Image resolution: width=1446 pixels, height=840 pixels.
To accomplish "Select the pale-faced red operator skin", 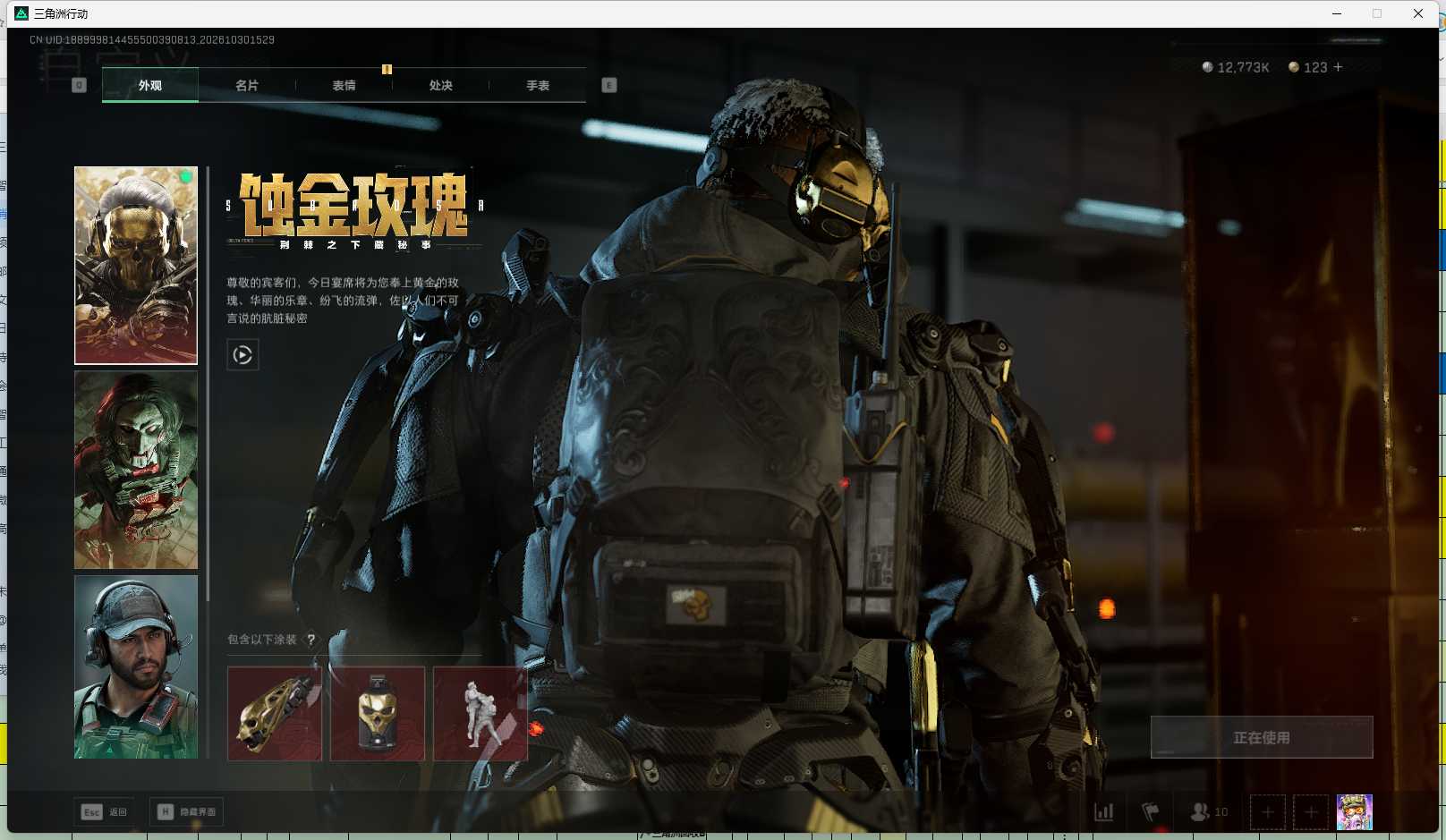I will tap(136, 470).
